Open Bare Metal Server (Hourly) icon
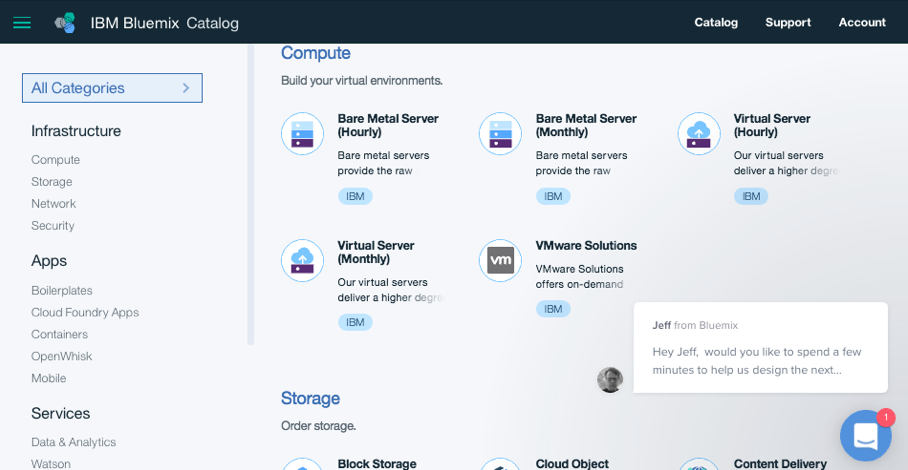This screenshot has height=470, width=908. pos(302,134)
